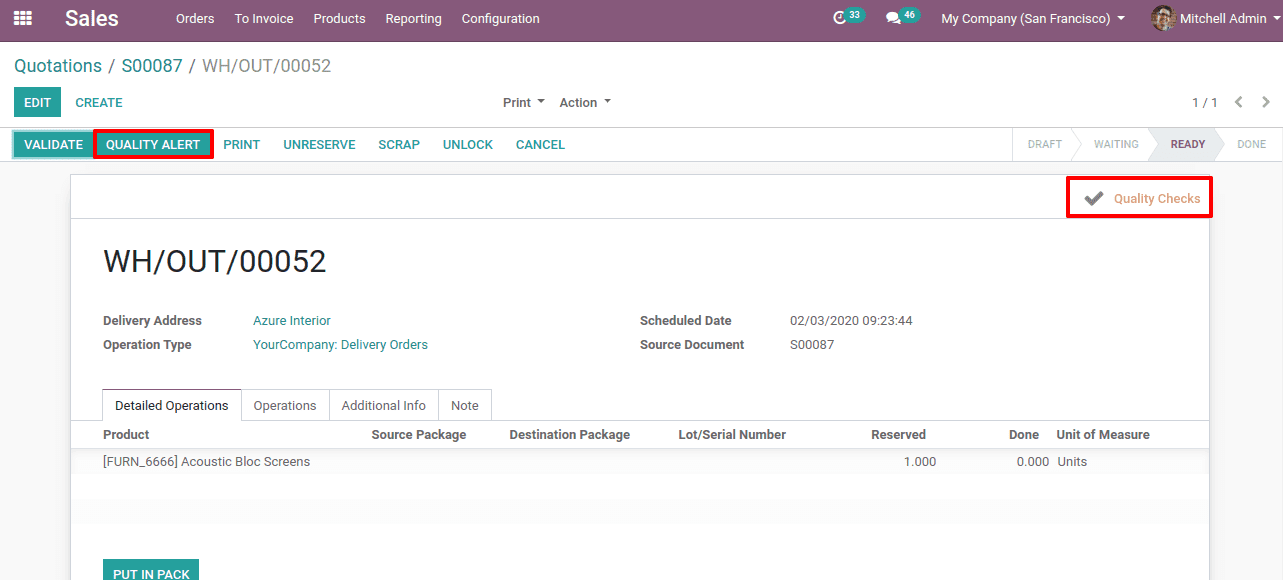Click the Source Package column header
The image size is (1283, 580).
[x=419, y=435]
